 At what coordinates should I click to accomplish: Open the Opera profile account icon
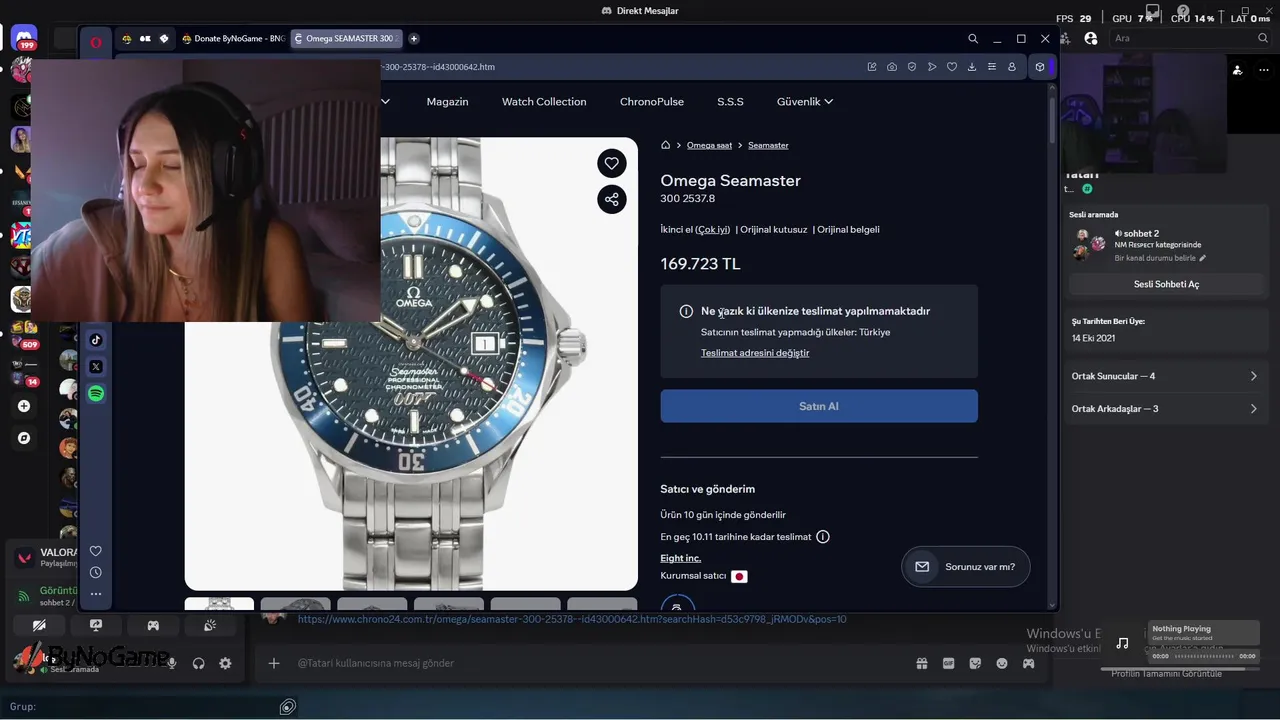pos(1012,67)
